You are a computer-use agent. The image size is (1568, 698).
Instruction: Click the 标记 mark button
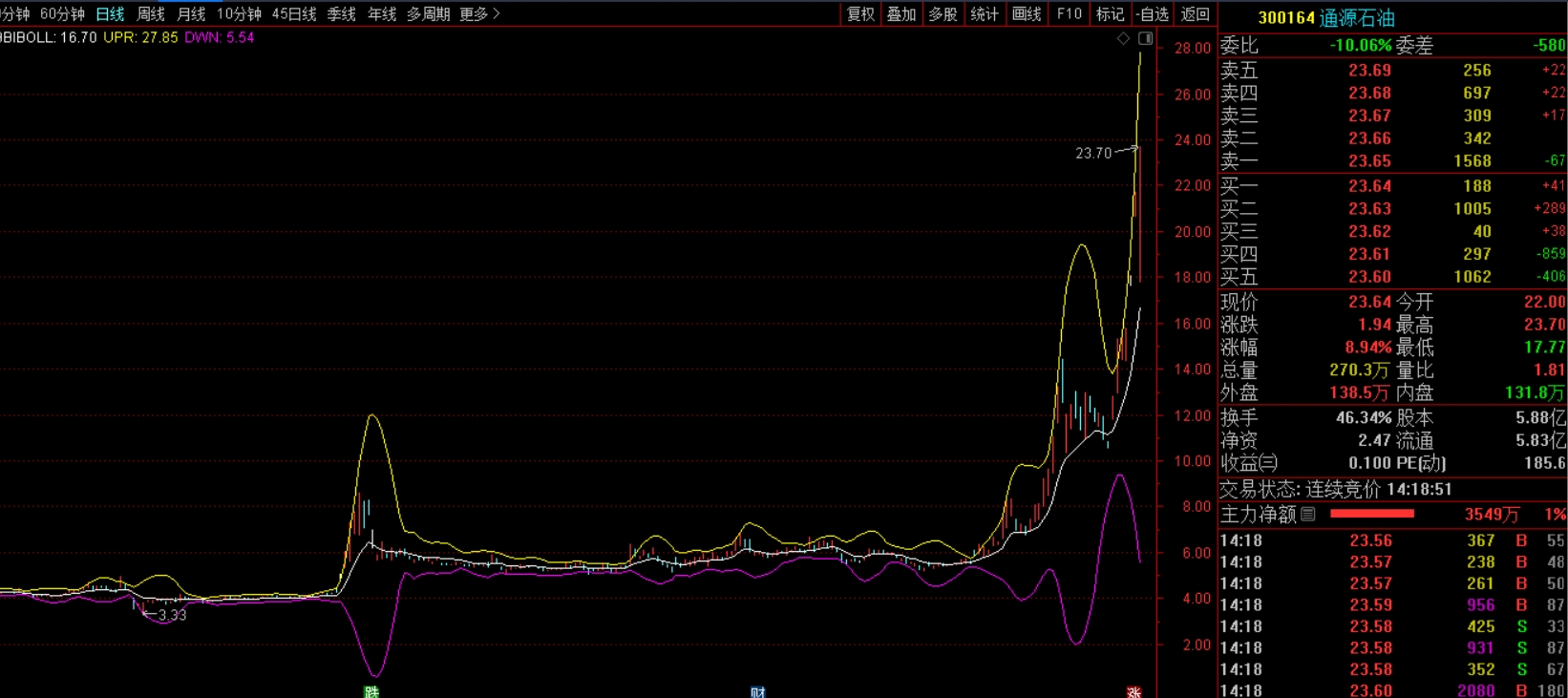pos(1110,13)
